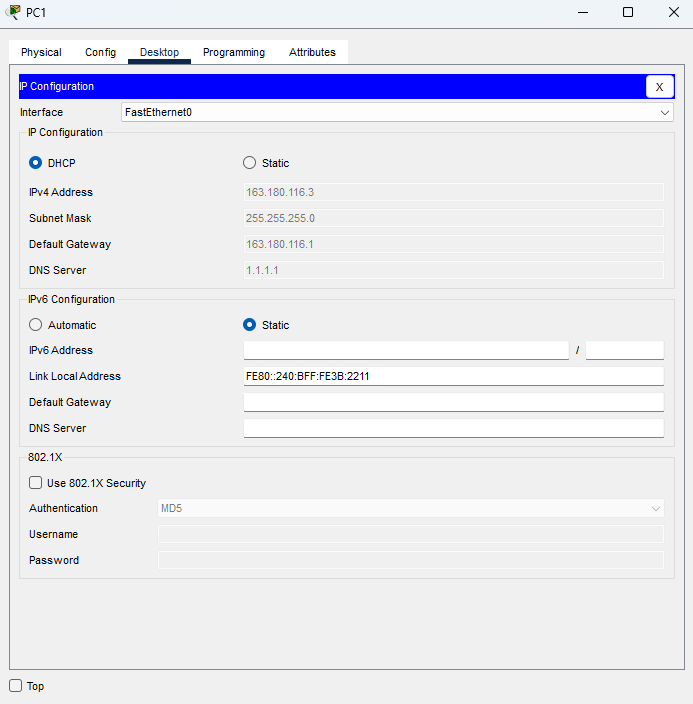Click the IPv4 DNS Server field 1.1.1.1
The image size is (693, 704).
click(454, 270)
